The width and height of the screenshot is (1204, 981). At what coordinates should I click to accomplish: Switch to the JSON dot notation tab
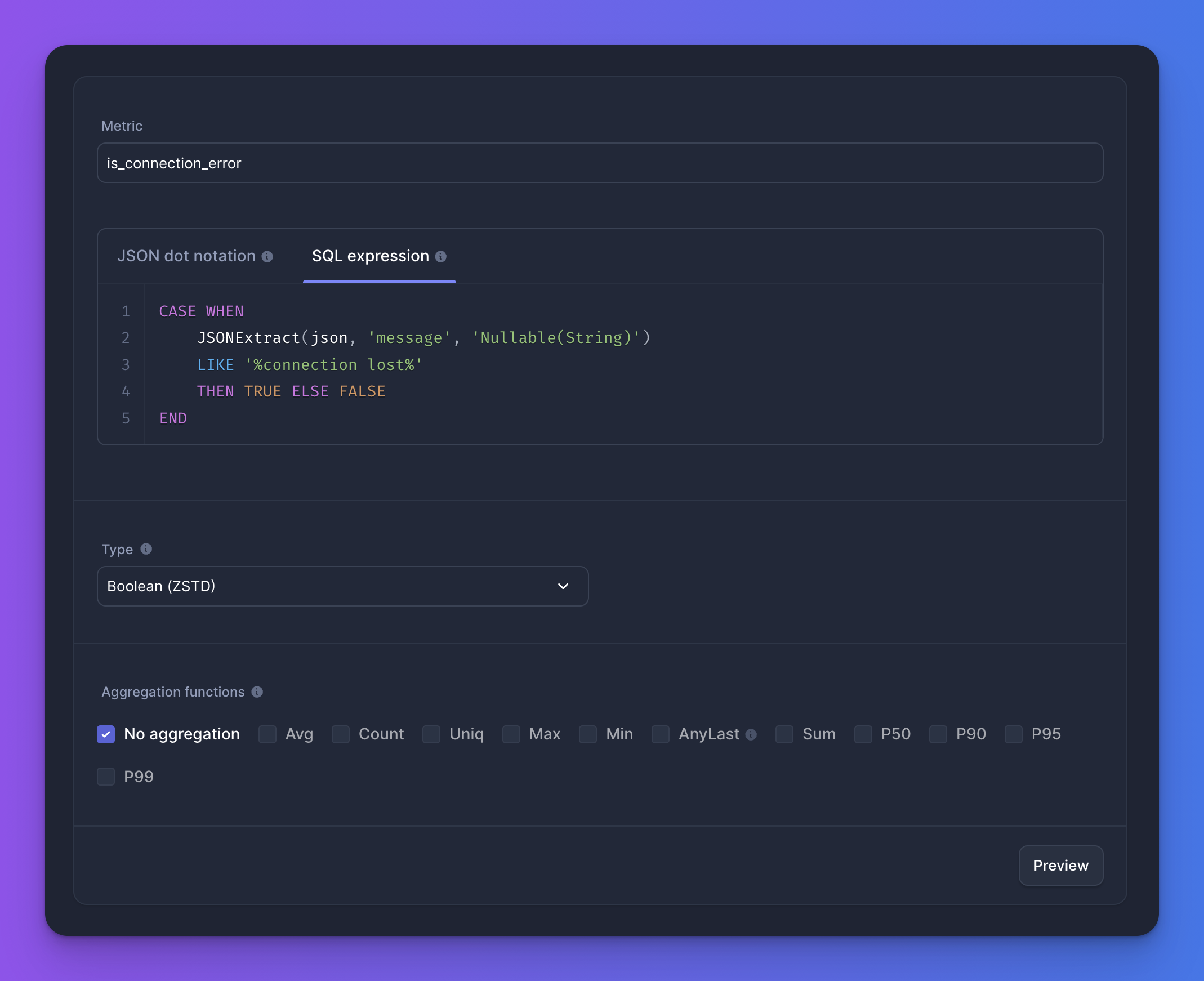pos(195,256)
